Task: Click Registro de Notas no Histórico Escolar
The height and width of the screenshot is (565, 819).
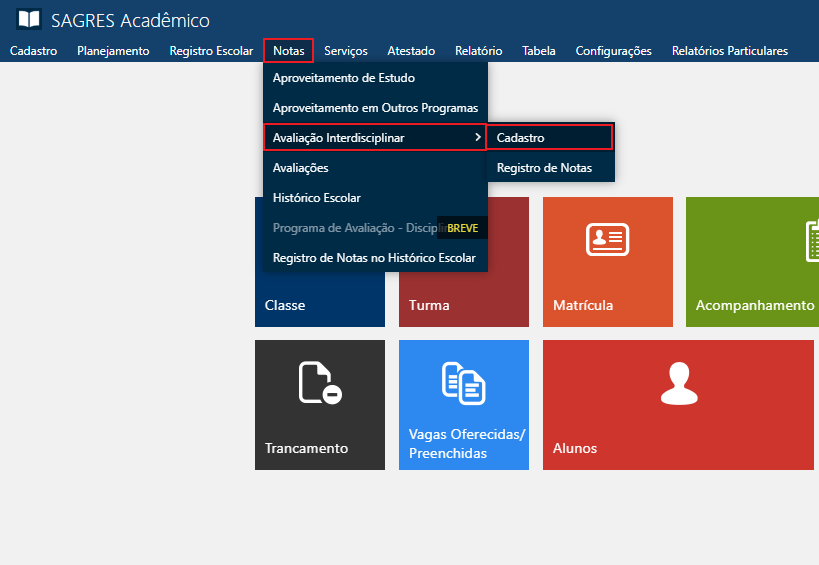Action: click(375, 258)
